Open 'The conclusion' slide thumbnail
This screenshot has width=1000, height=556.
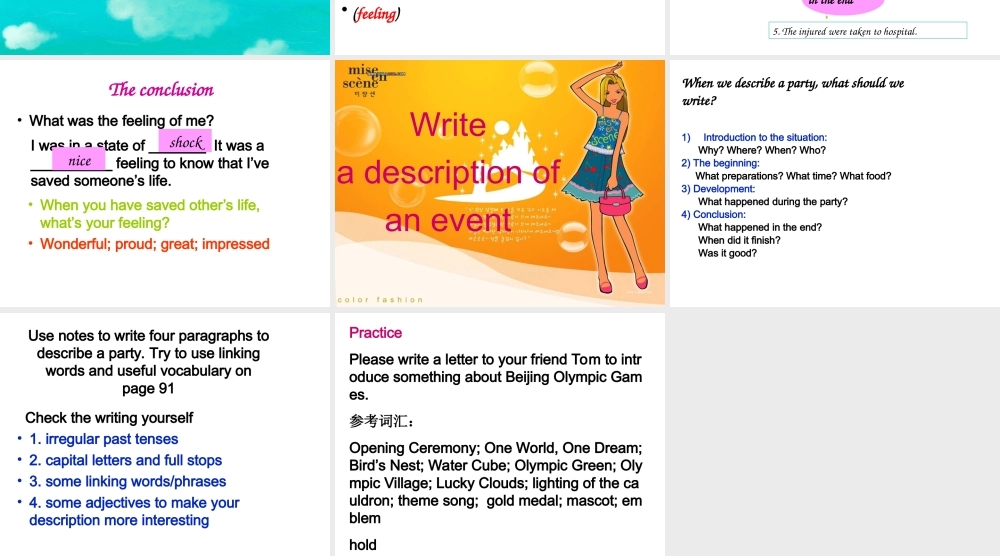[x=165, y=183]
